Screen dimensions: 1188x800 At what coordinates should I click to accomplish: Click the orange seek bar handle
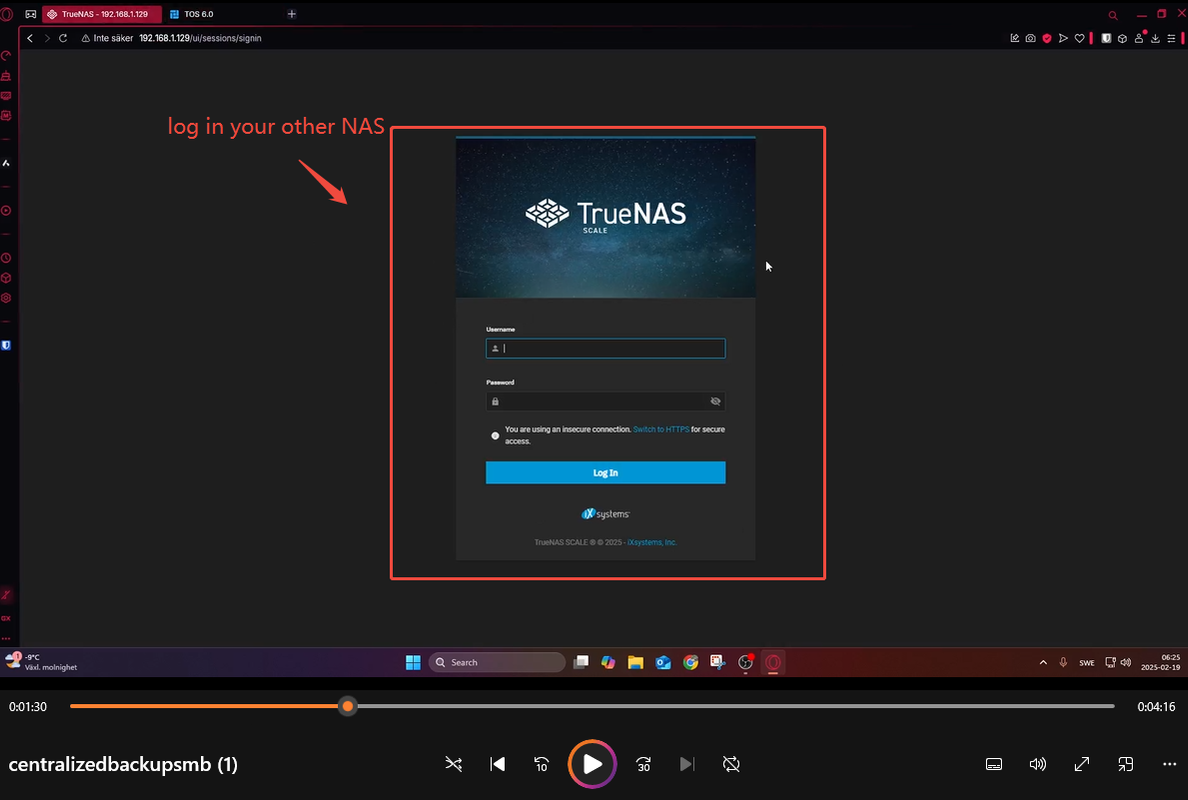(348, 706)
